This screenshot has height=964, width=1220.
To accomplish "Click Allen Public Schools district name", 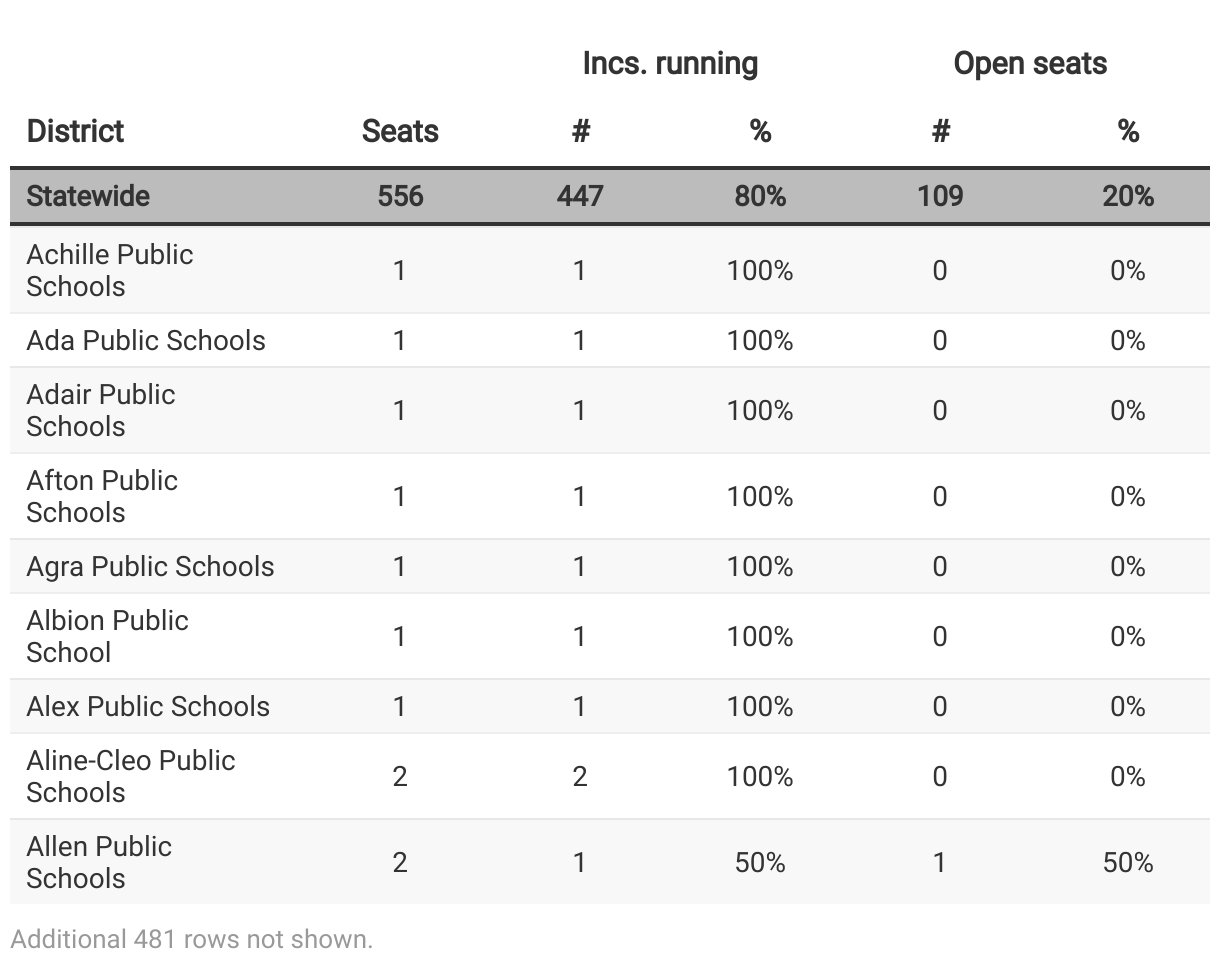I will coord(99,862).
